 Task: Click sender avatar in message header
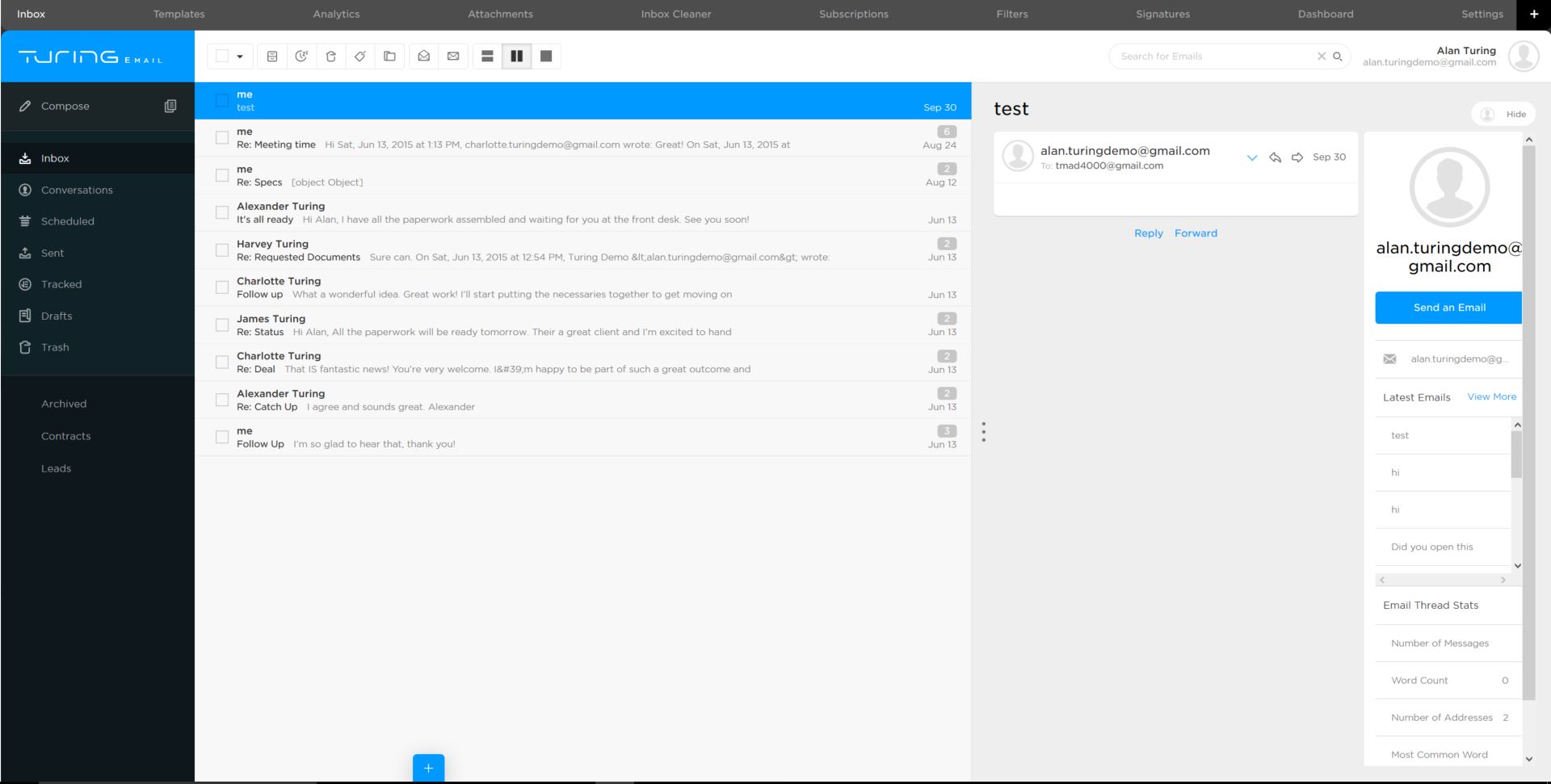(1018, 156)
